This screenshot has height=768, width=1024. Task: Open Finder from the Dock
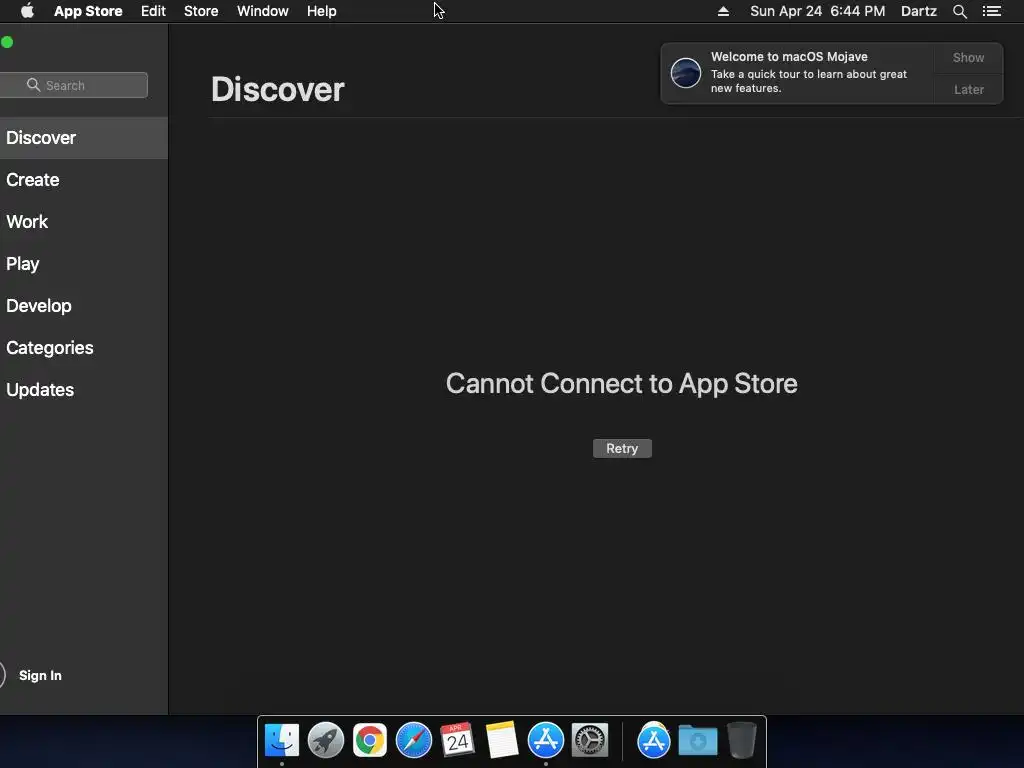tap(282, 741)
